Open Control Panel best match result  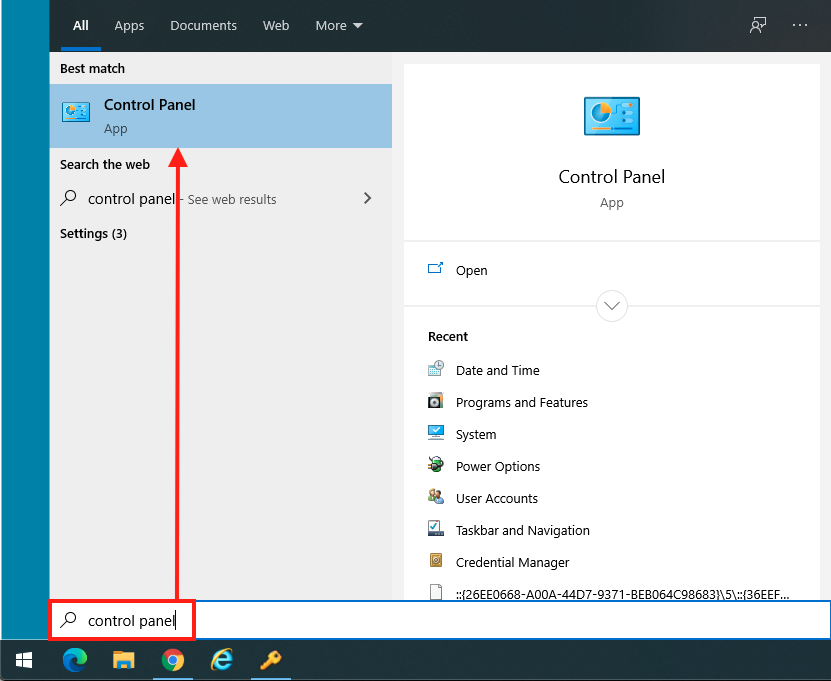click(x=220, y=116)
